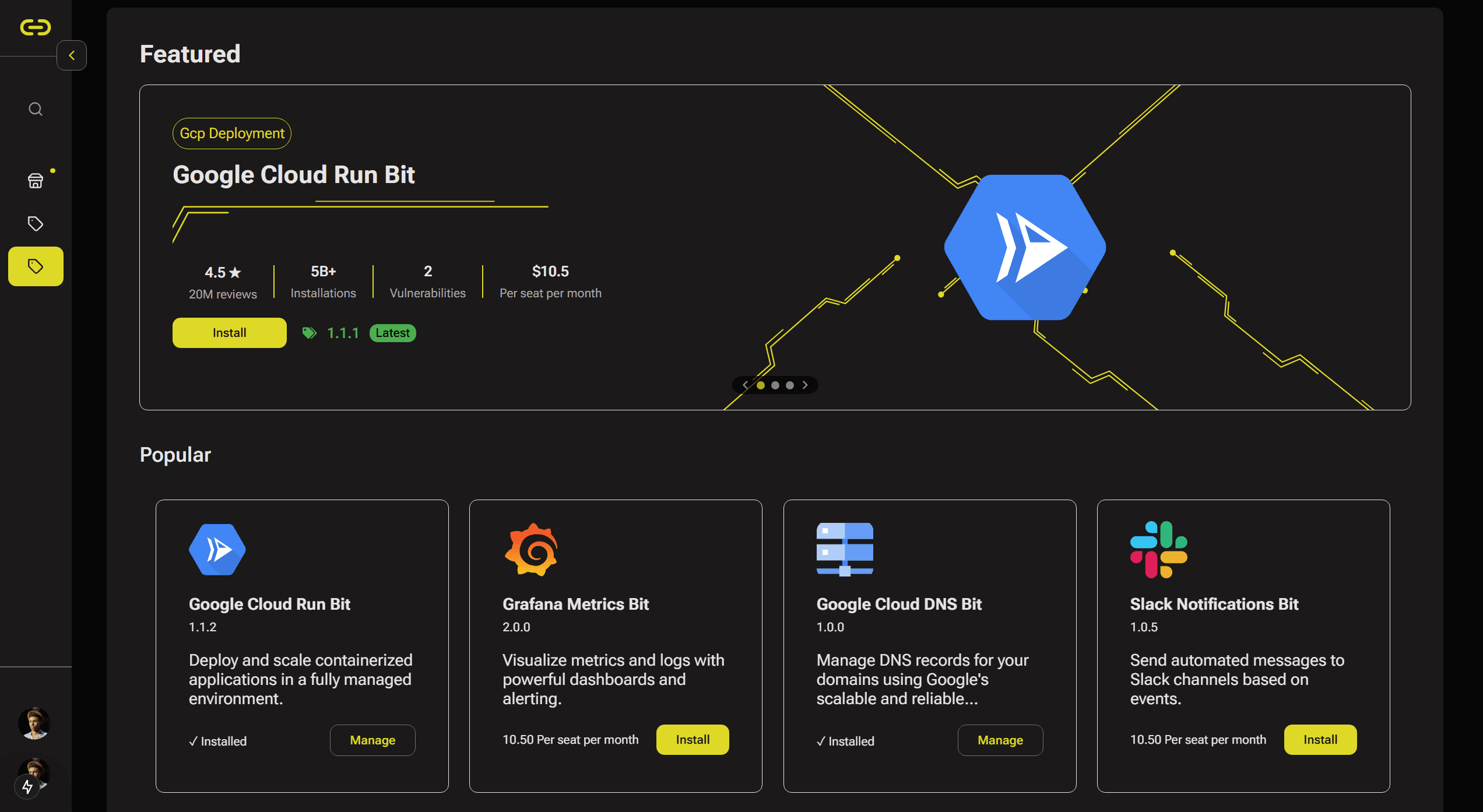Manage the Google Cloud Run Bit
This screenshot has width=1483, height=812.
(372, 740)
